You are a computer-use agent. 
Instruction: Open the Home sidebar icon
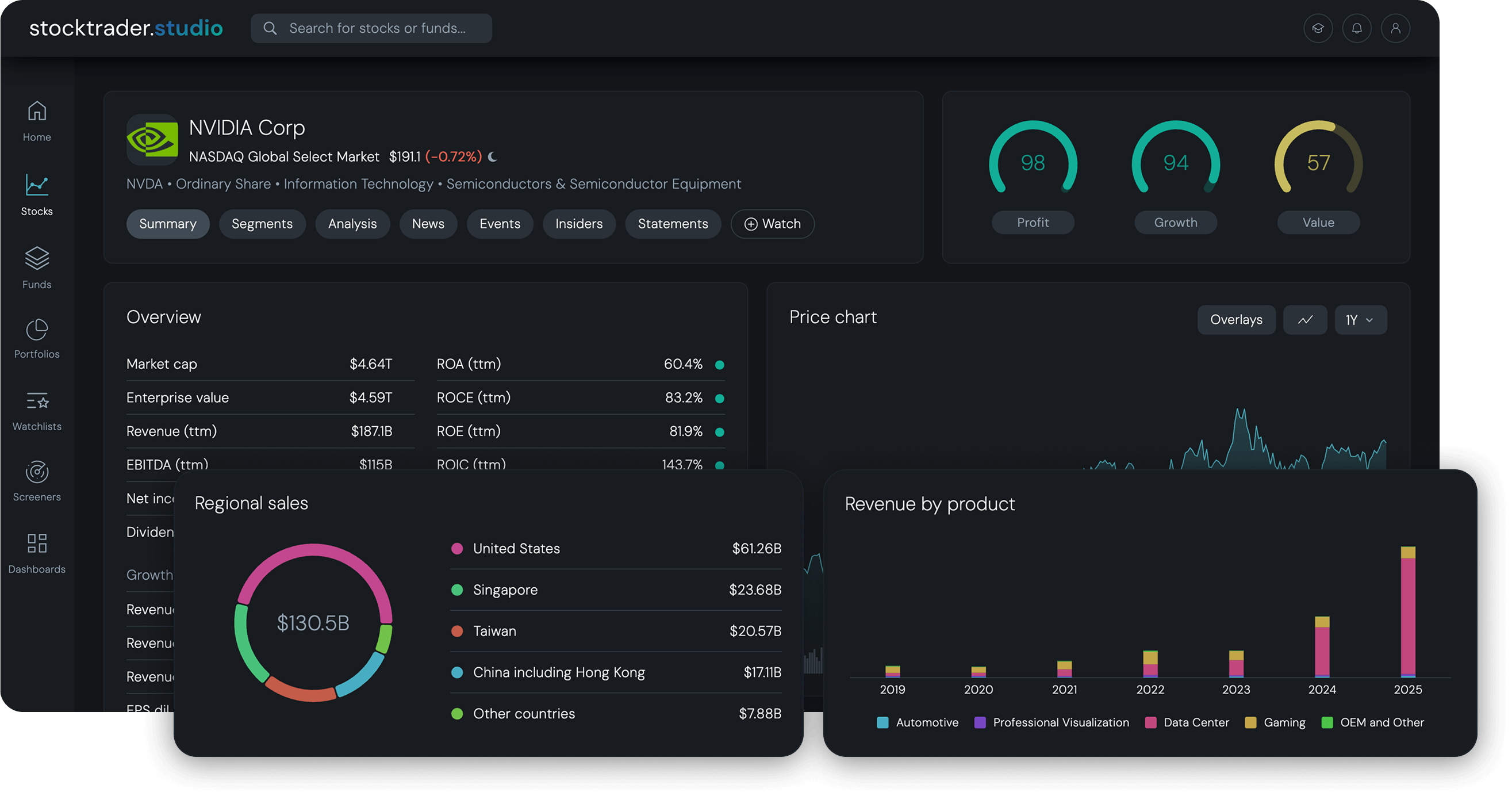point(37,112)
